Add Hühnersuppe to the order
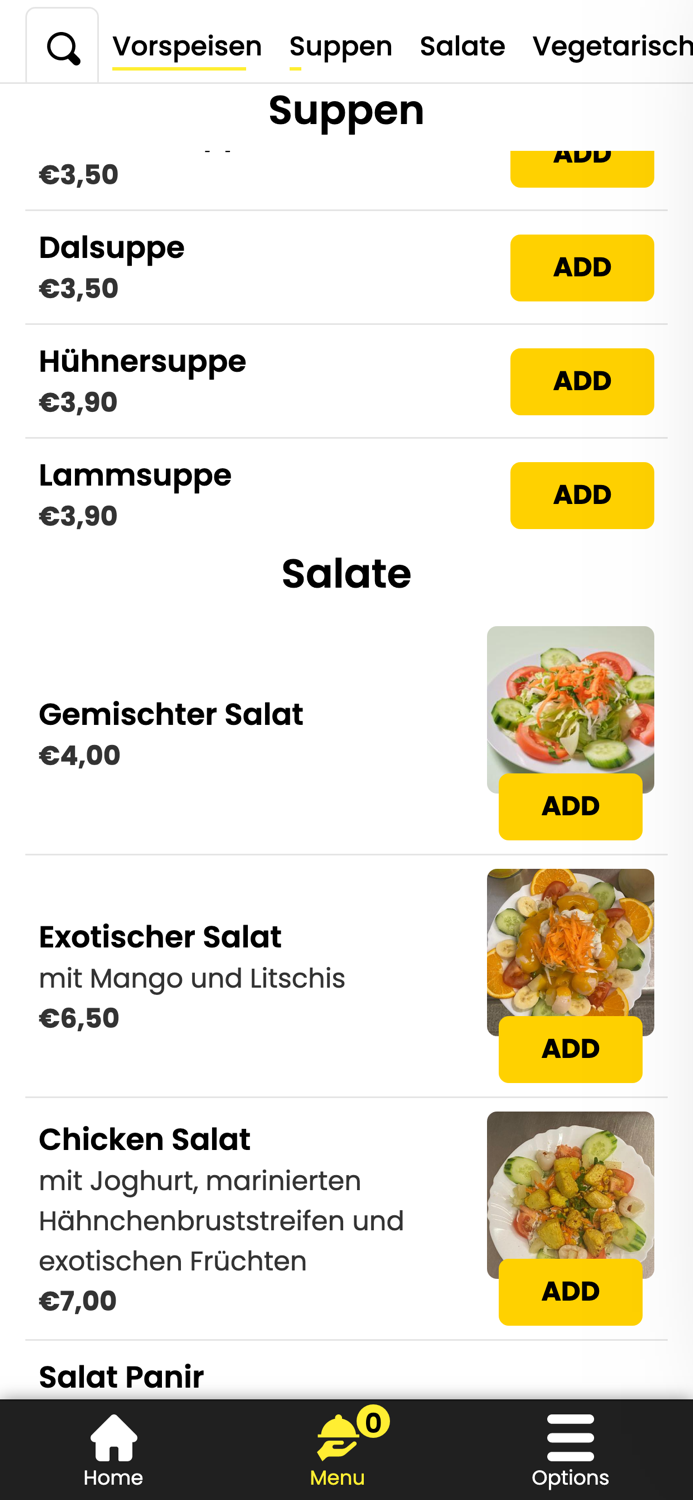Image resolution: width=693 pixels, height=1500 pixels. [582, 381]
